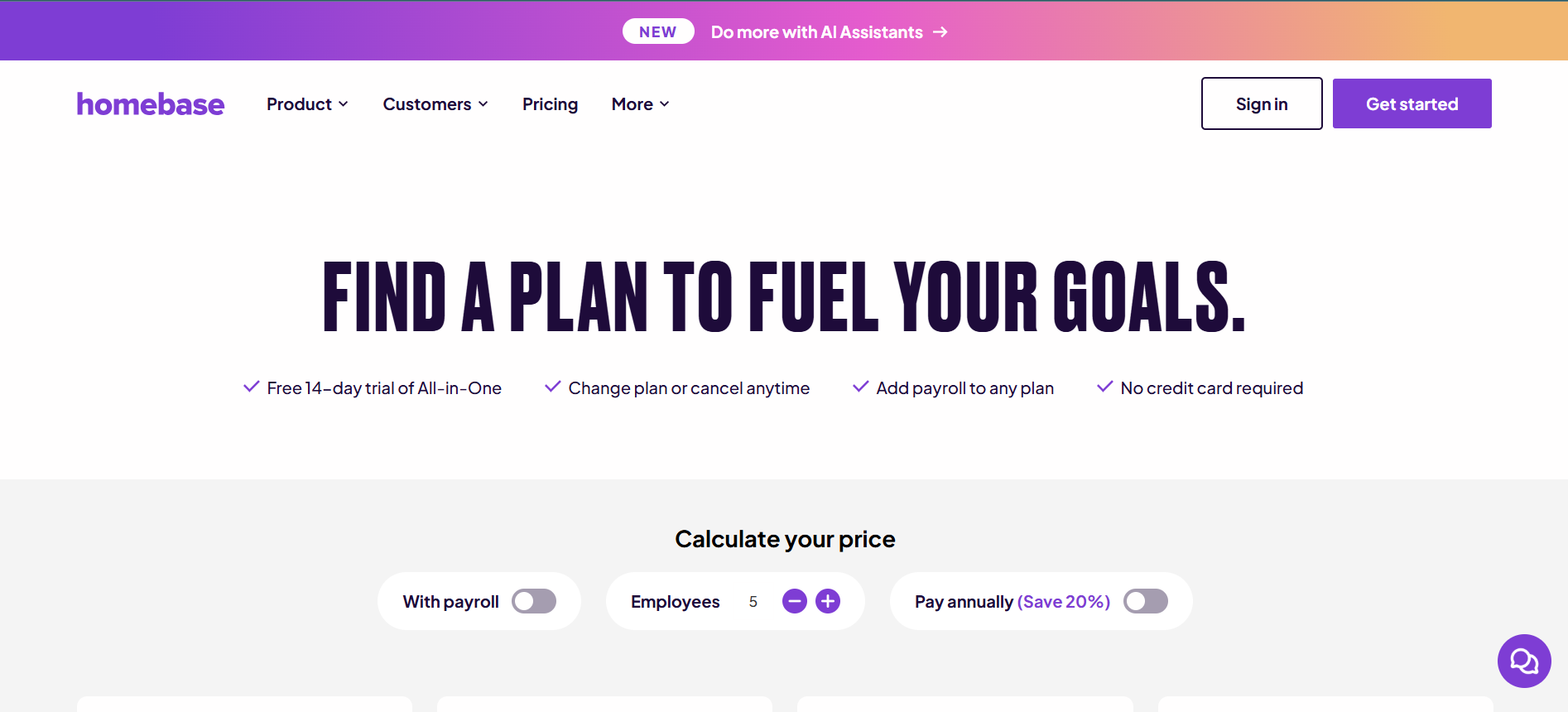
Task: Click the NEW badge in banner
Action: pyautogui.click(x=658, y=32)
